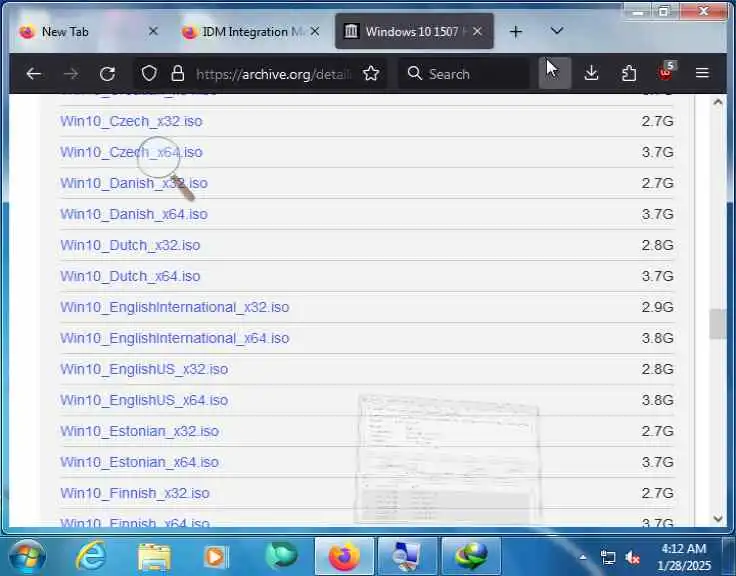Switch to Firefox on the taskbar
The image size is (736, 576).
pos(344,557)
